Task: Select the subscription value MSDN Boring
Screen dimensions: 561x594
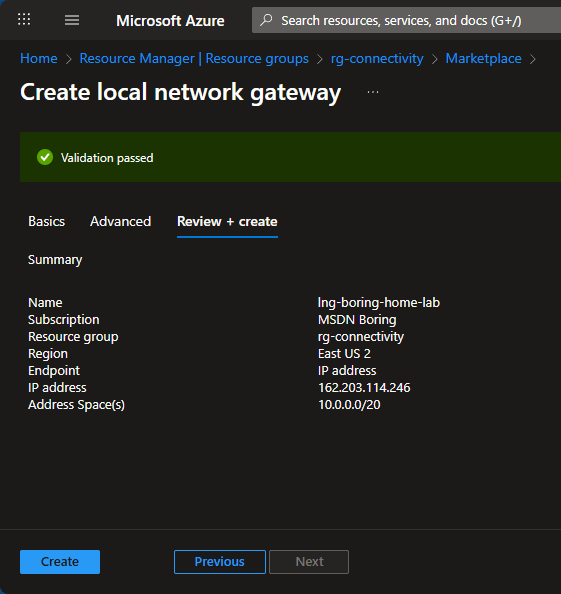Action: [x=357, y=319]
